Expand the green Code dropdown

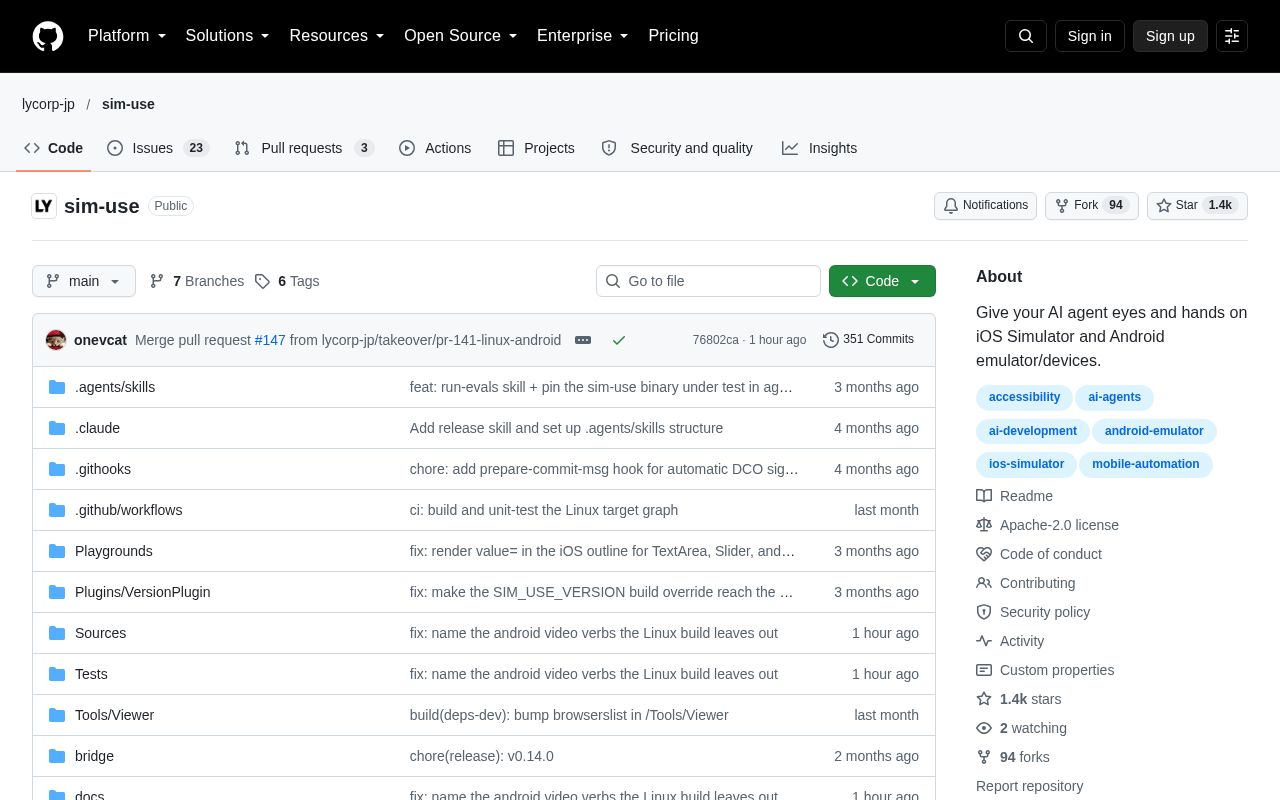[882, 281]
